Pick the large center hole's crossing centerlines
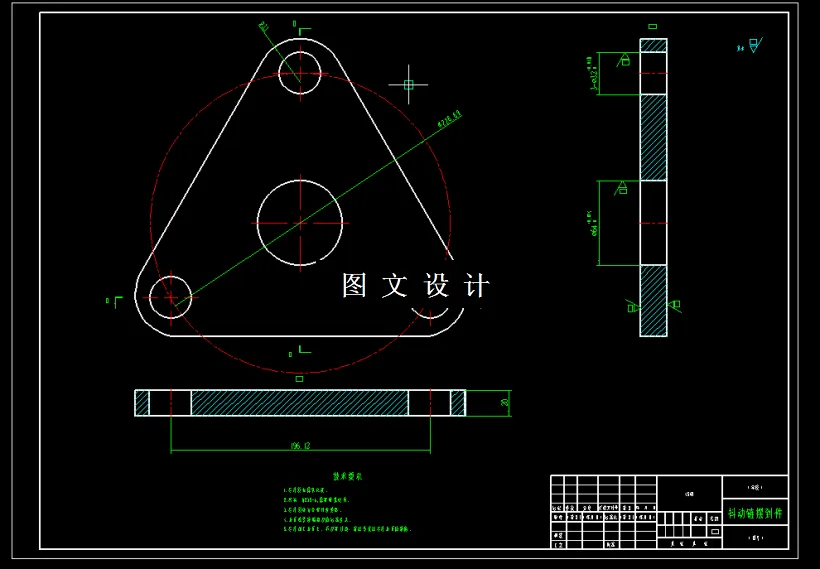 (x=300, y=223)
